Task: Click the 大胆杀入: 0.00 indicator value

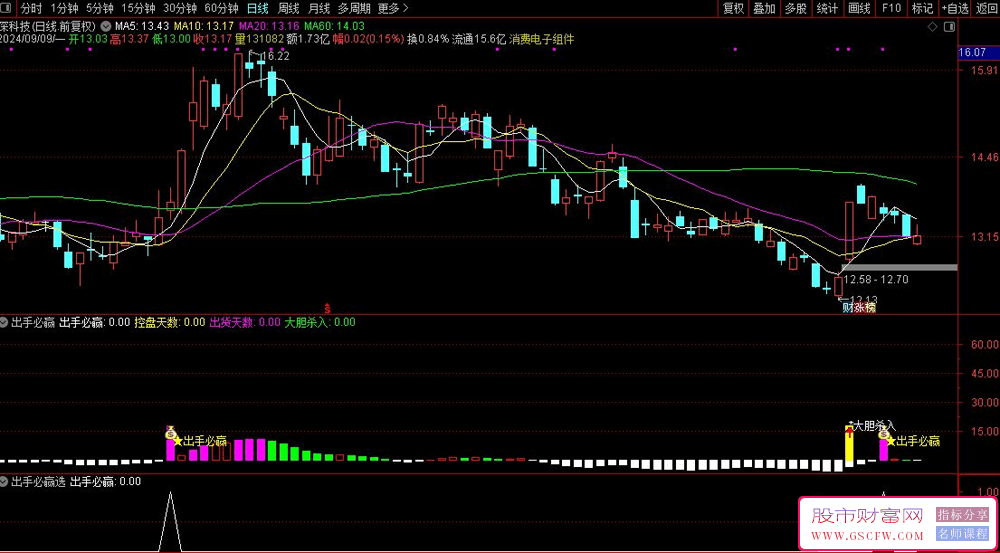Action: point(320,323)
